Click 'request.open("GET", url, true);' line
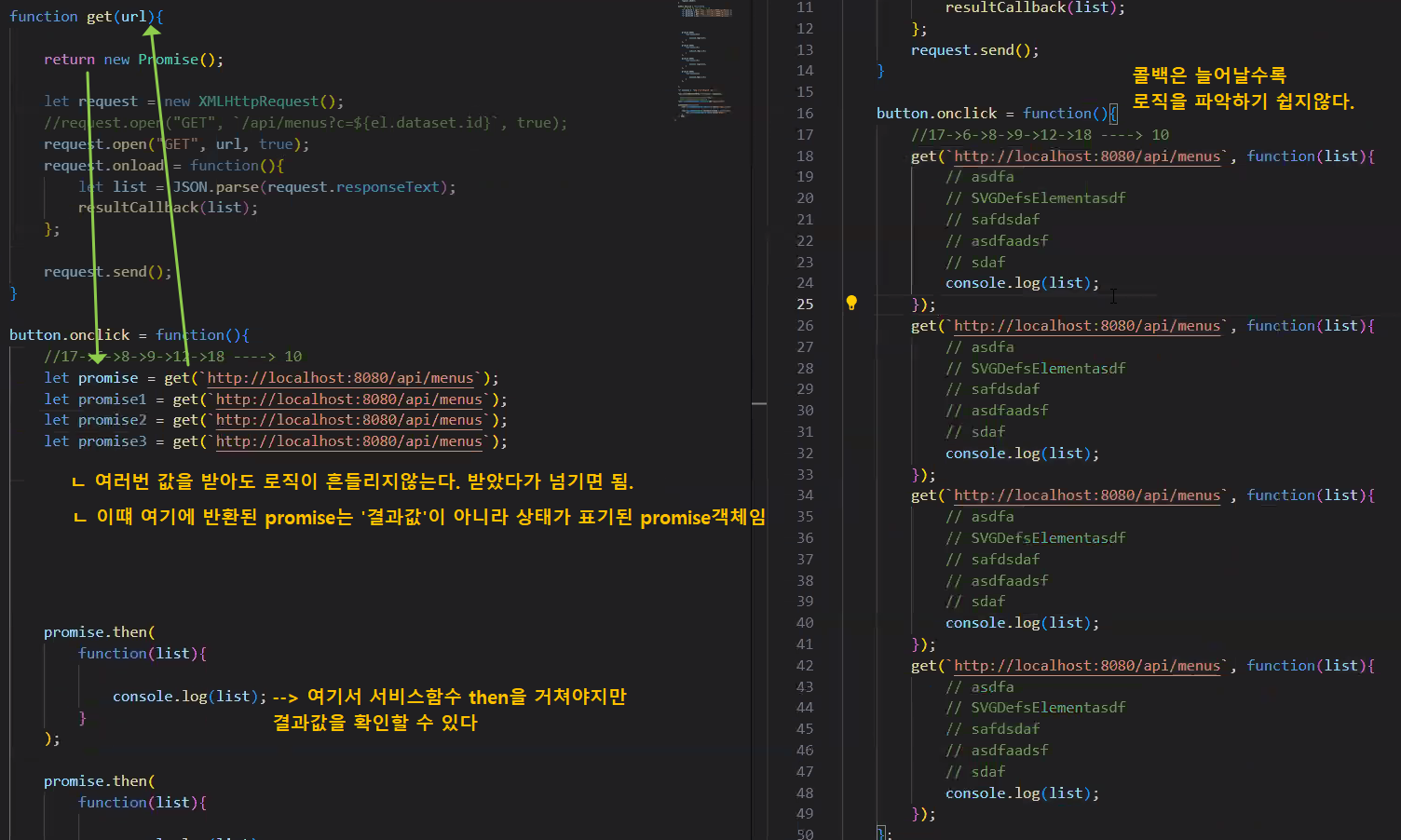1401x840 pixels. pos(176,144)
